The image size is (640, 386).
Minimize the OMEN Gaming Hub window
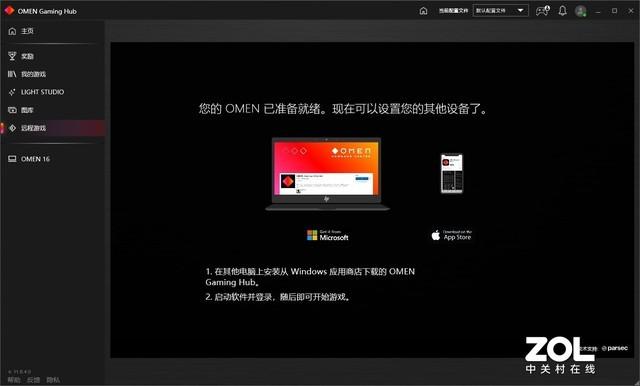598,11
